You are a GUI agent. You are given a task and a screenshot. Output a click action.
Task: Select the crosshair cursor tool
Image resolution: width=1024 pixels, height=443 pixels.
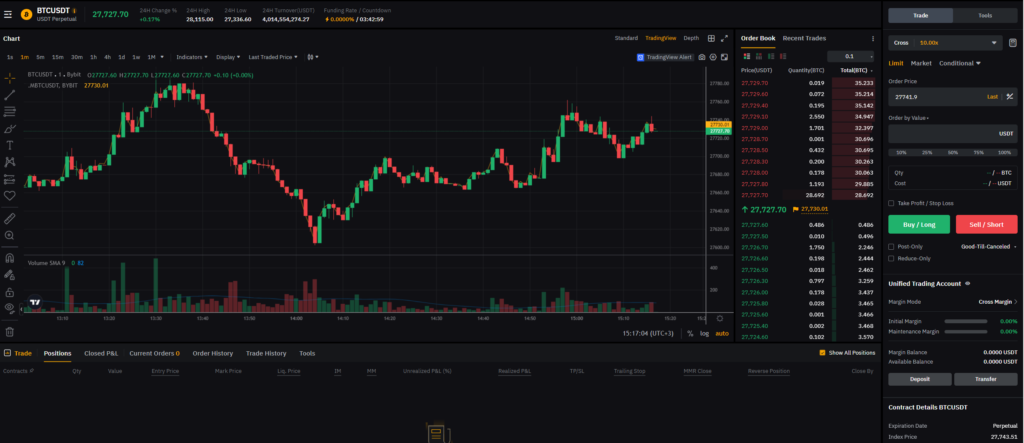coord(10,78)
